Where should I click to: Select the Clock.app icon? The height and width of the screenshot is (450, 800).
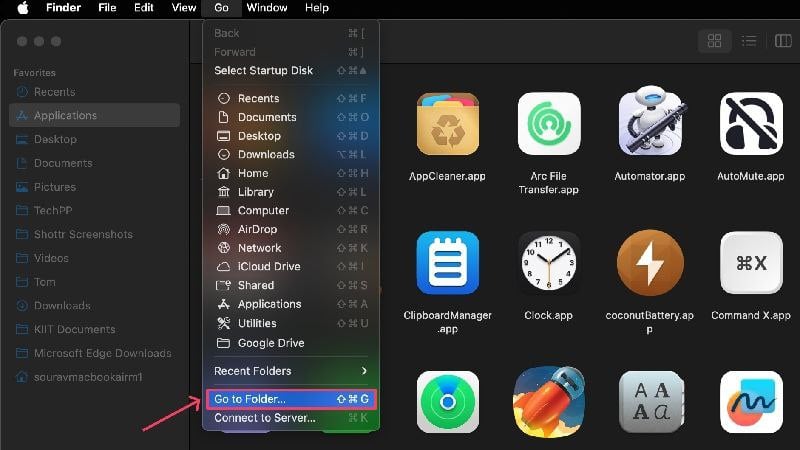(x=548, y=263)
